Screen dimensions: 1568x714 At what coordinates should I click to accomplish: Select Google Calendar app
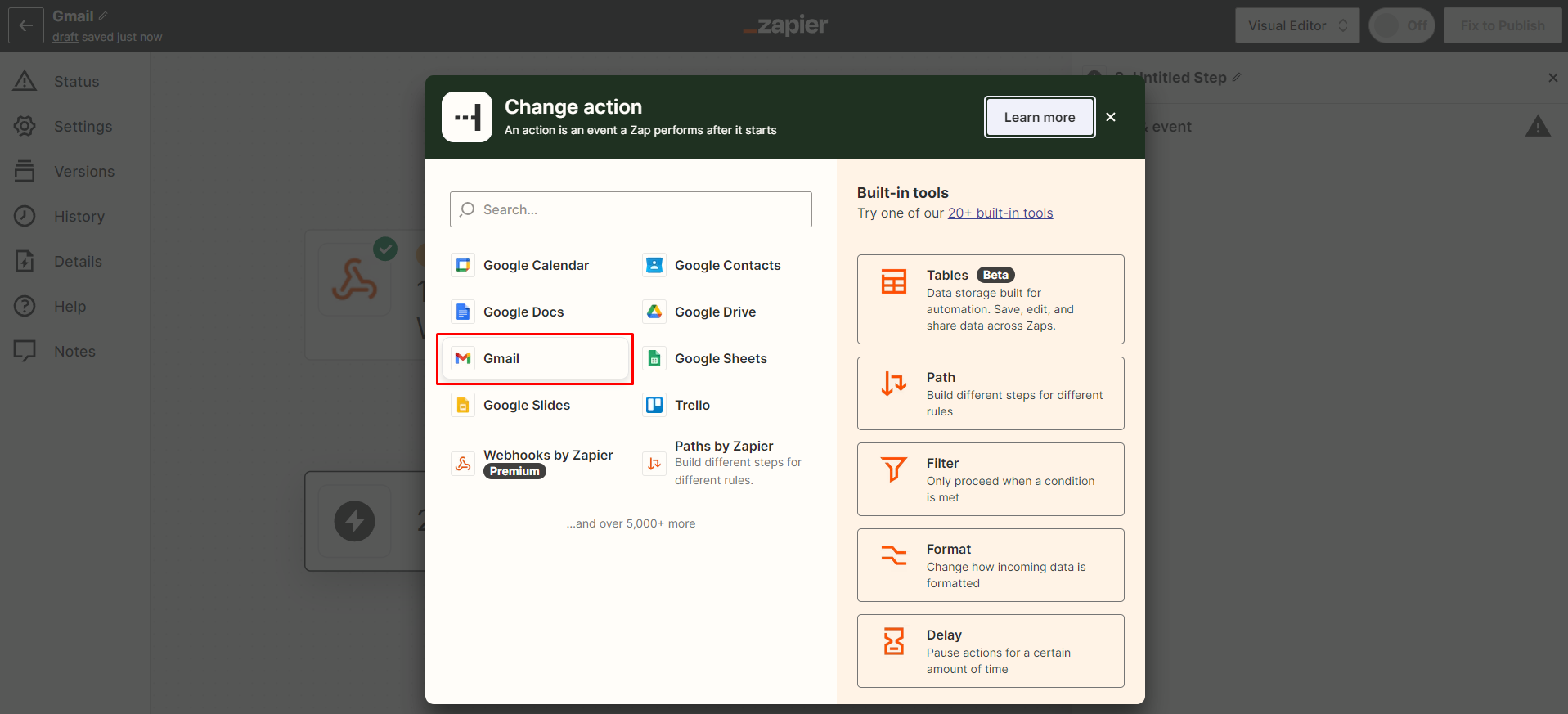[x=535, y=265]
